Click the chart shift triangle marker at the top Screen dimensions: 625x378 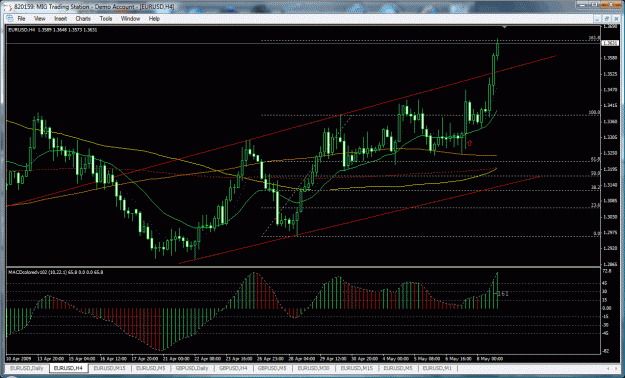pyautogui.click(x=505, y=27)
